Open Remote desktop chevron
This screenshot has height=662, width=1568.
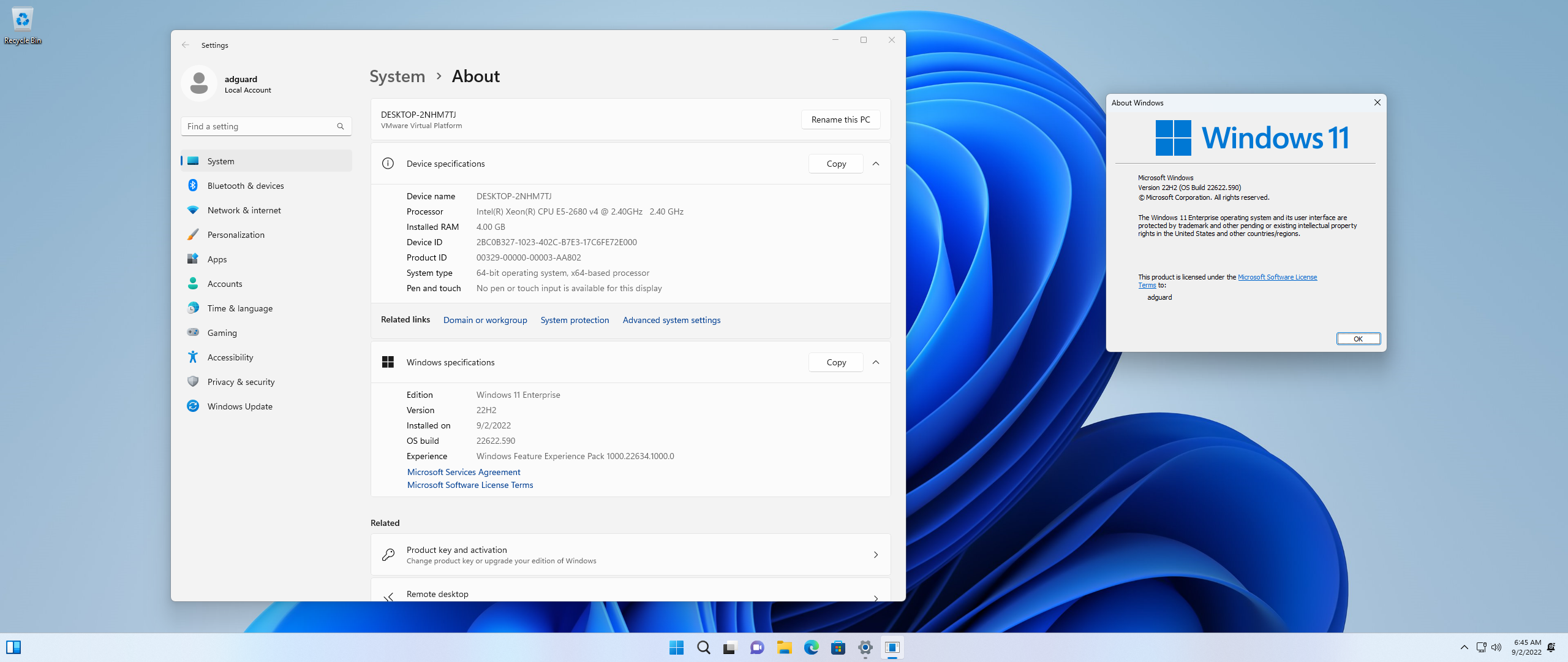876,598
